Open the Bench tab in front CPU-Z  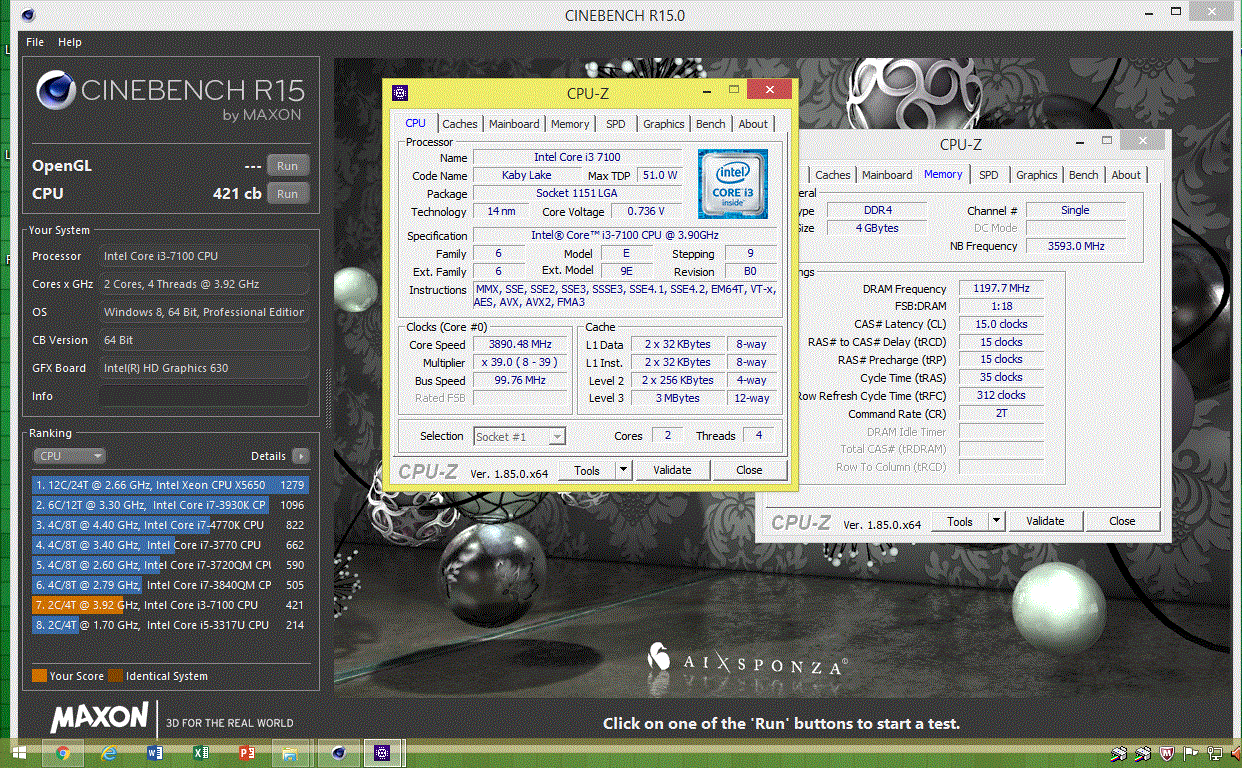click(x=711, y=124)
